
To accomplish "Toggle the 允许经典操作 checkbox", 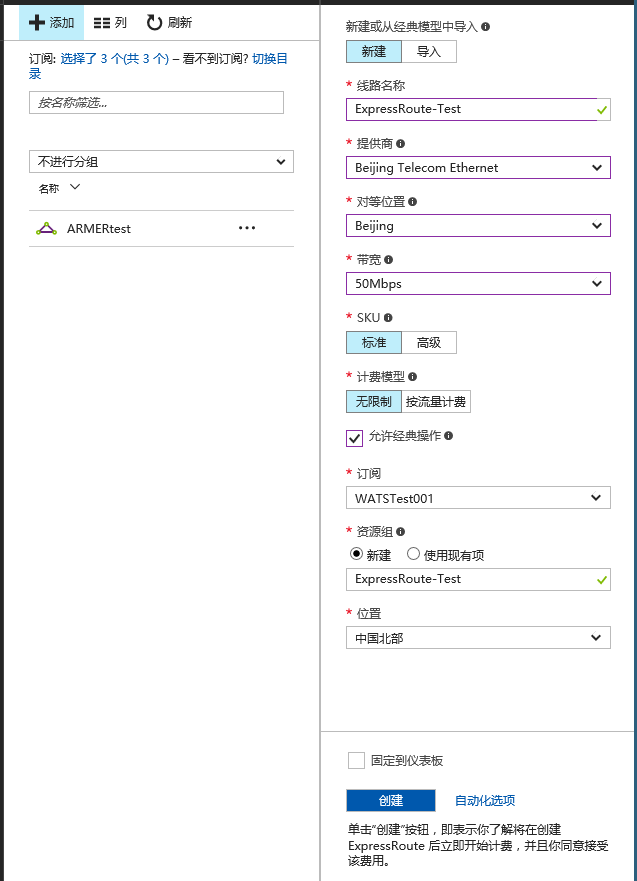I will coord(355,437).
